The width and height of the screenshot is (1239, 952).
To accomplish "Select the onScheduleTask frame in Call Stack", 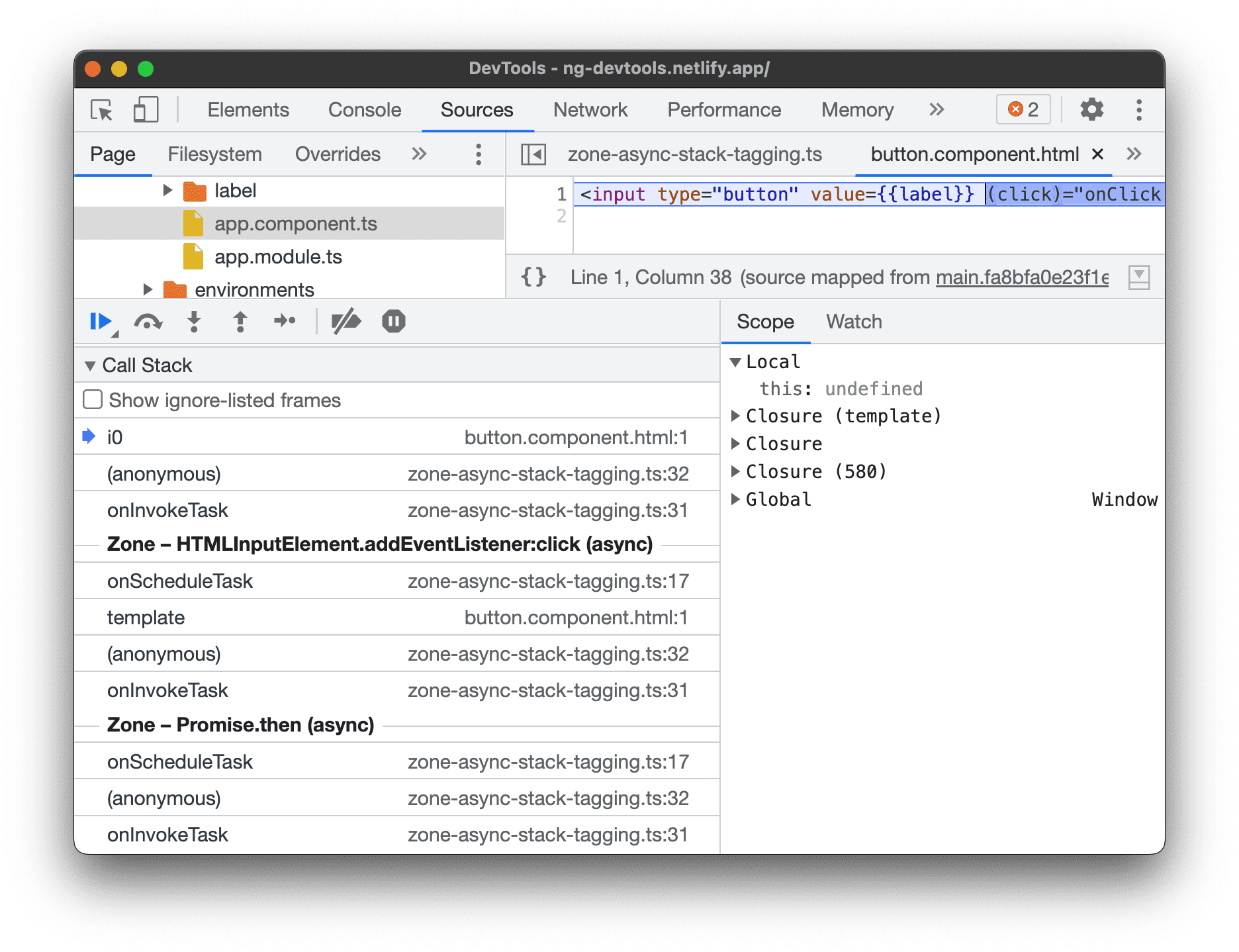I will pos(180,581).
